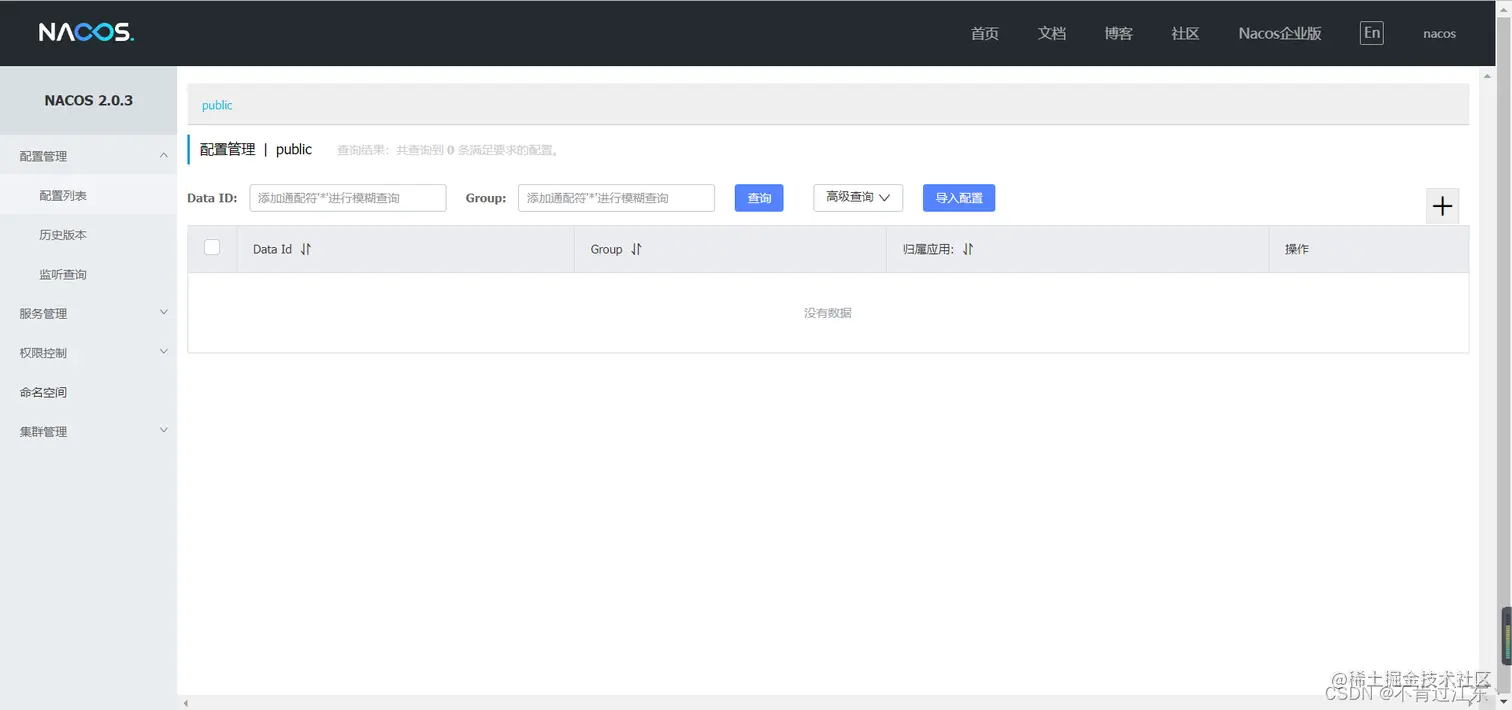The image size is (1512, 710).
Task: Open the 高级查询 advanced search dropdown
Action: pyautogui.click(x=856, y=197)
